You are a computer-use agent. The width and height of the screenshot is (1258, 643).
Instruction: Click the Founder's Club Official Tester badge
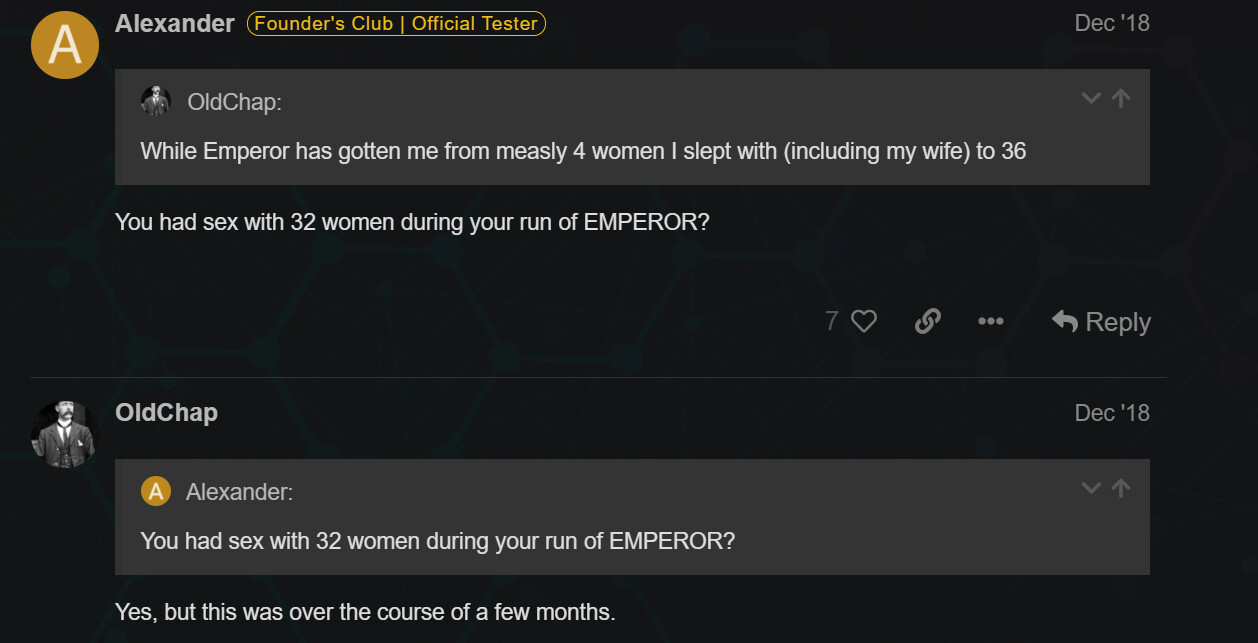(396, 23)
